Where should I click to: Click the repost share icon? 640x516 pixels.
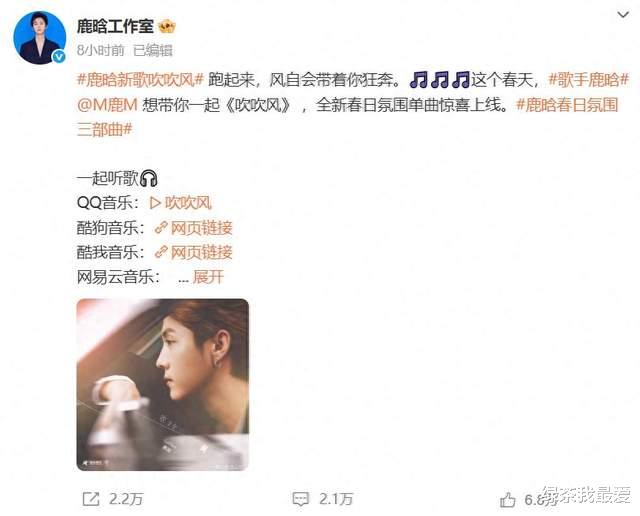pyautogui.click(x=91, y=499)
